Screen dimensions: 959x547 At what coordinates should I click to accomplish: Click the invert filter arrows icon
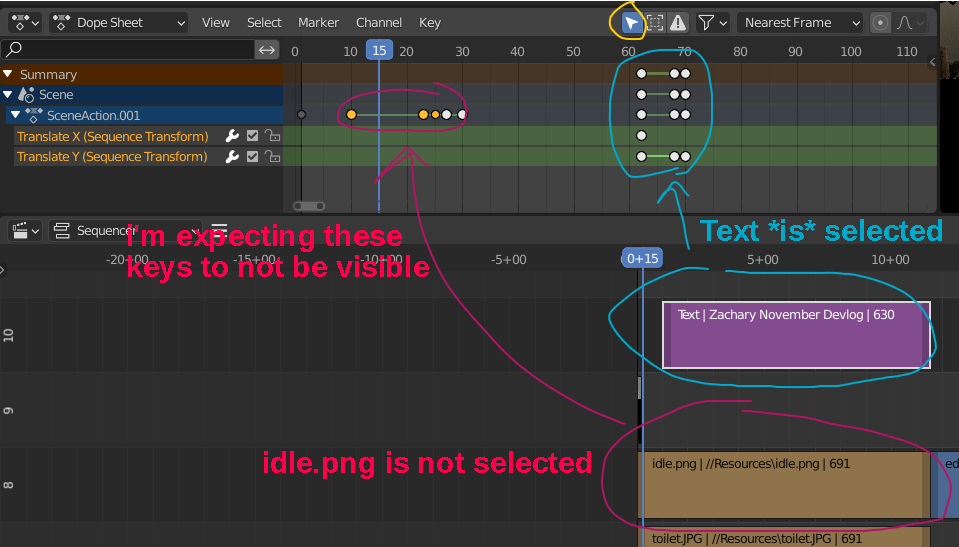coord(267,50)
